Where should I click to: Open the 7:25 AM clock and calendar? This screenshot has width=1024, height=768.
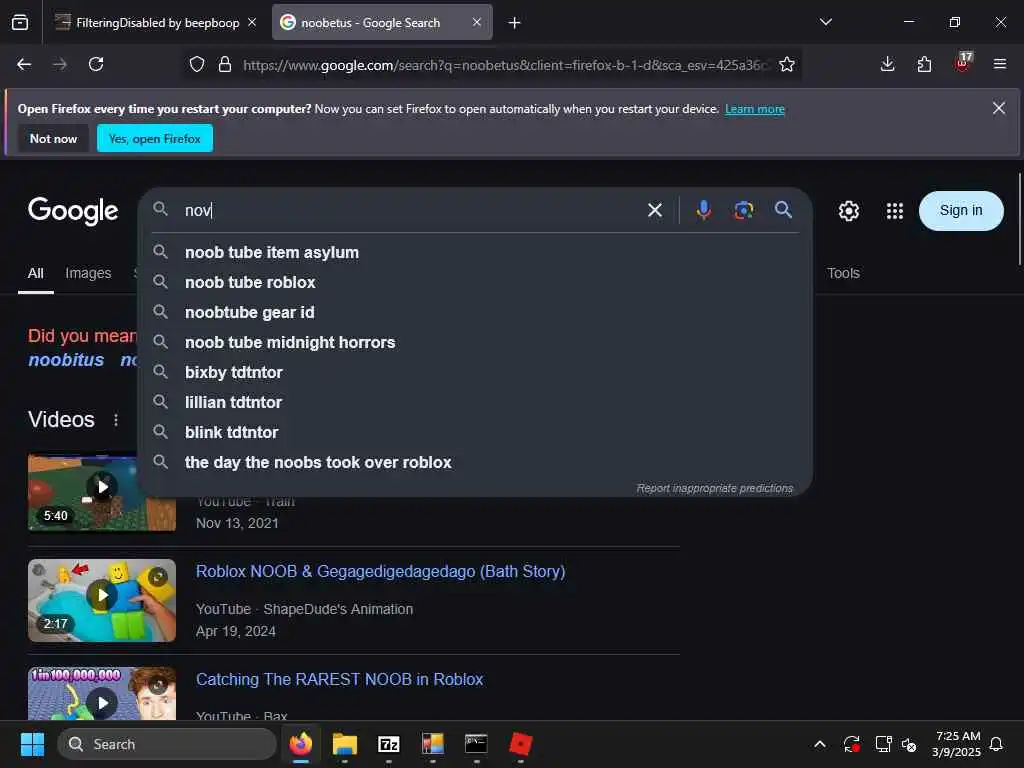point(956,744)
